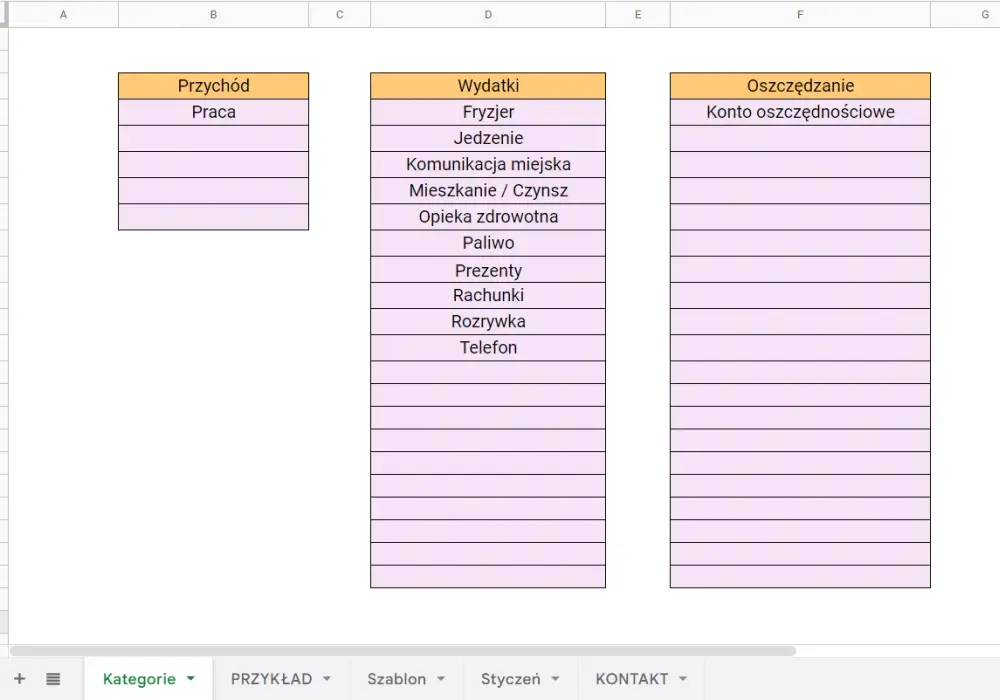Select column D header

point(488,14)
